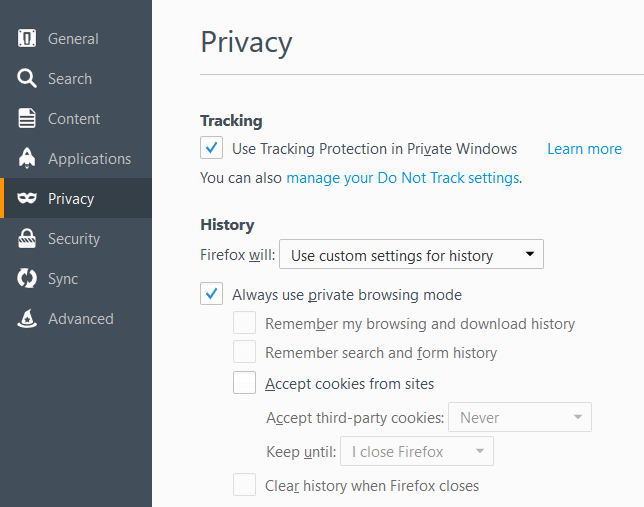
Task: Click the Sync circular arrows icon
Action: tap(27, 278)
